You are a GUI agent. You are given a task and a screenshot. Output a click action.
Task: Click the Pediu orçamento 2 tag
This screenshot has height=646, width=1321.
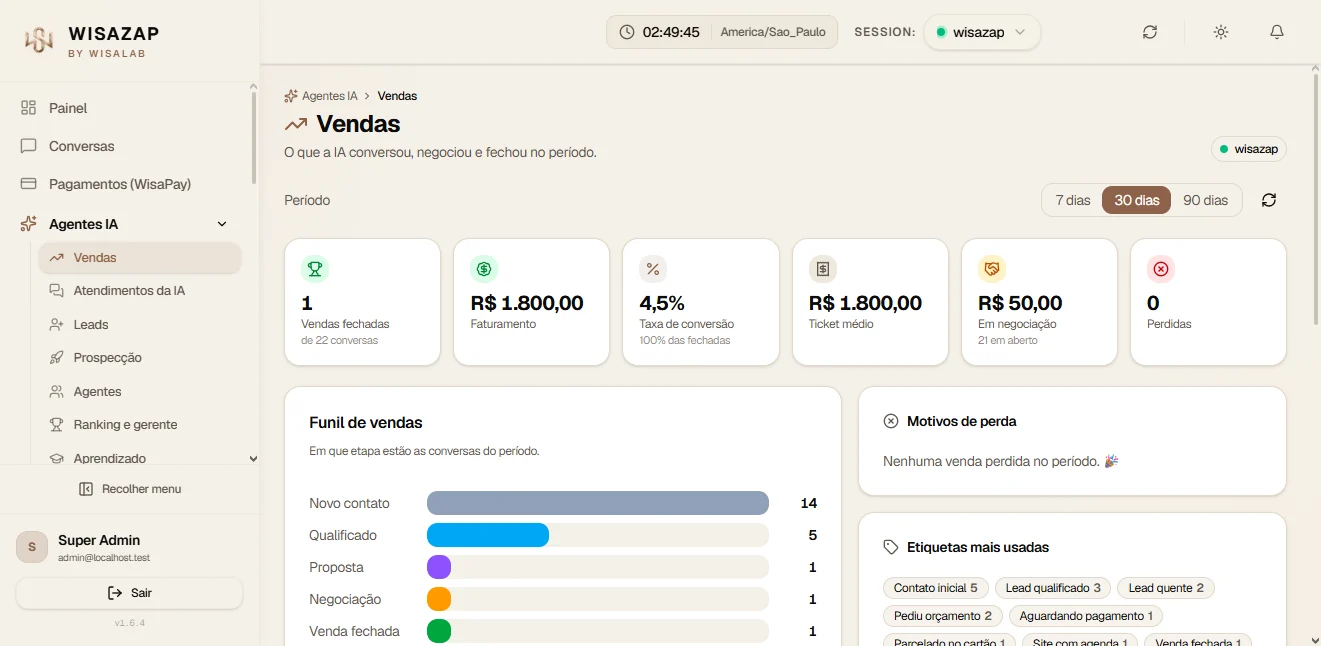(x=942, y=616)
